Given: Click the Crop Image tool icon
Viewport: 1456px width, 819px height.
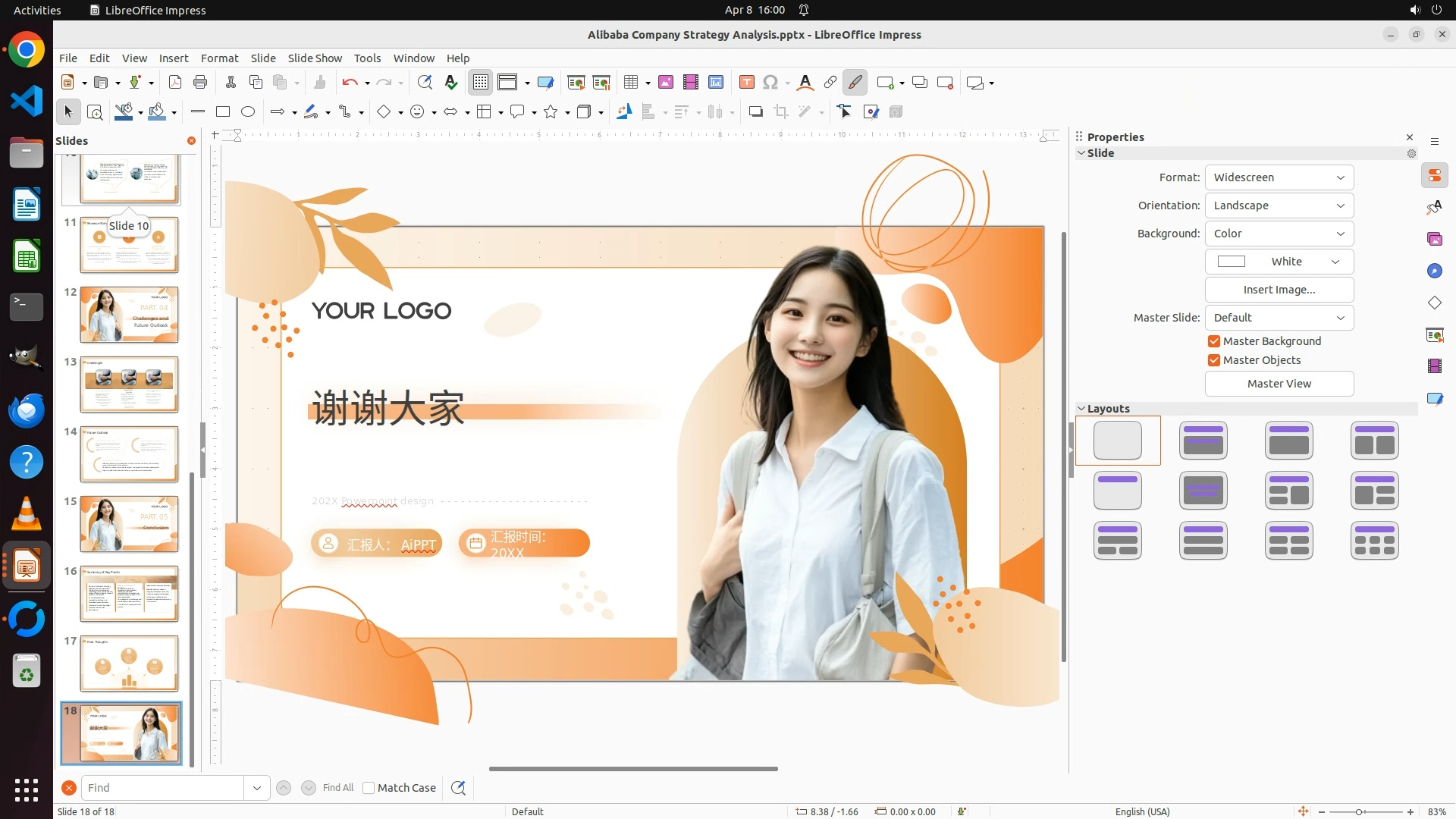Looking at the screenshot, I should tap(781, 112).
